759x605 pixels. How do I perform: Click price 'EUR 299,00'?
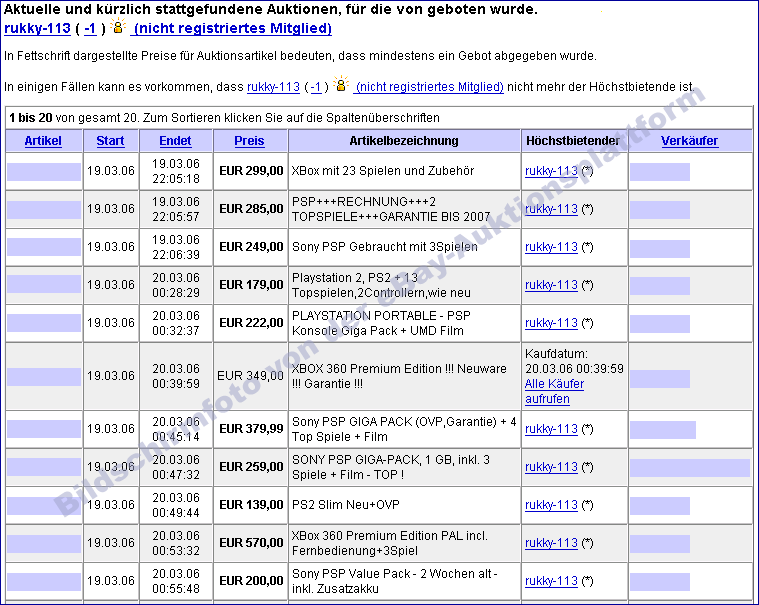pyautogui.click(x=251, y=171)
